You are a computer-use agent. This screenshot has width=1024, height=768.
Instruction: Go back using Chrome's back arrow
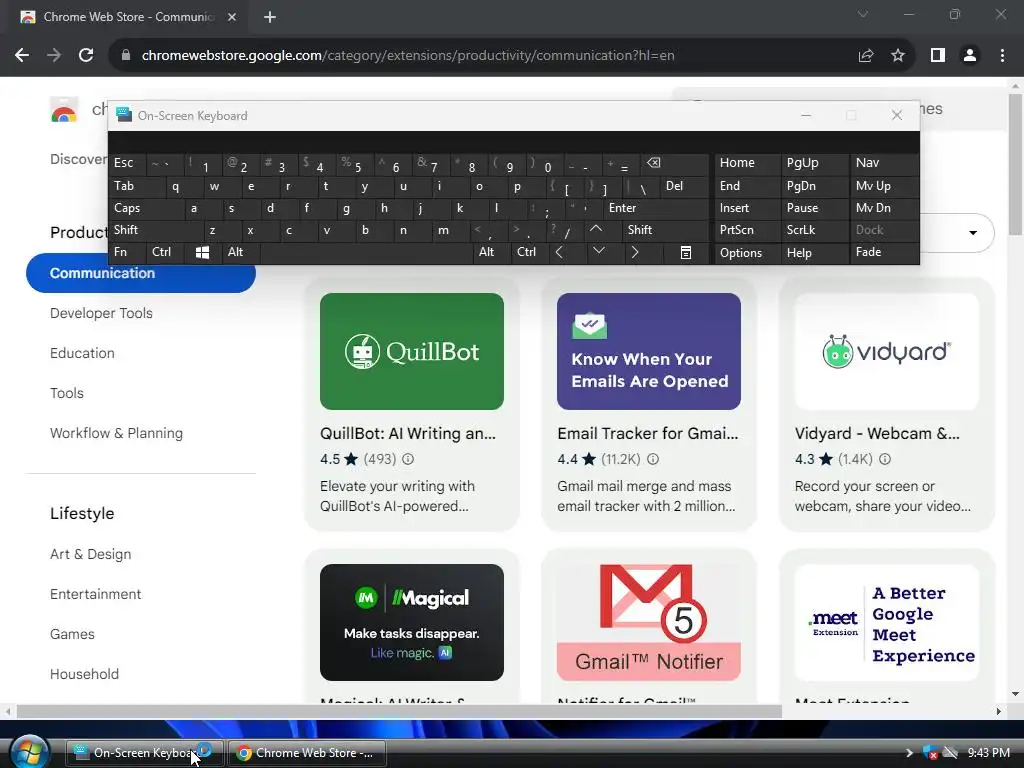pos(22,56)
